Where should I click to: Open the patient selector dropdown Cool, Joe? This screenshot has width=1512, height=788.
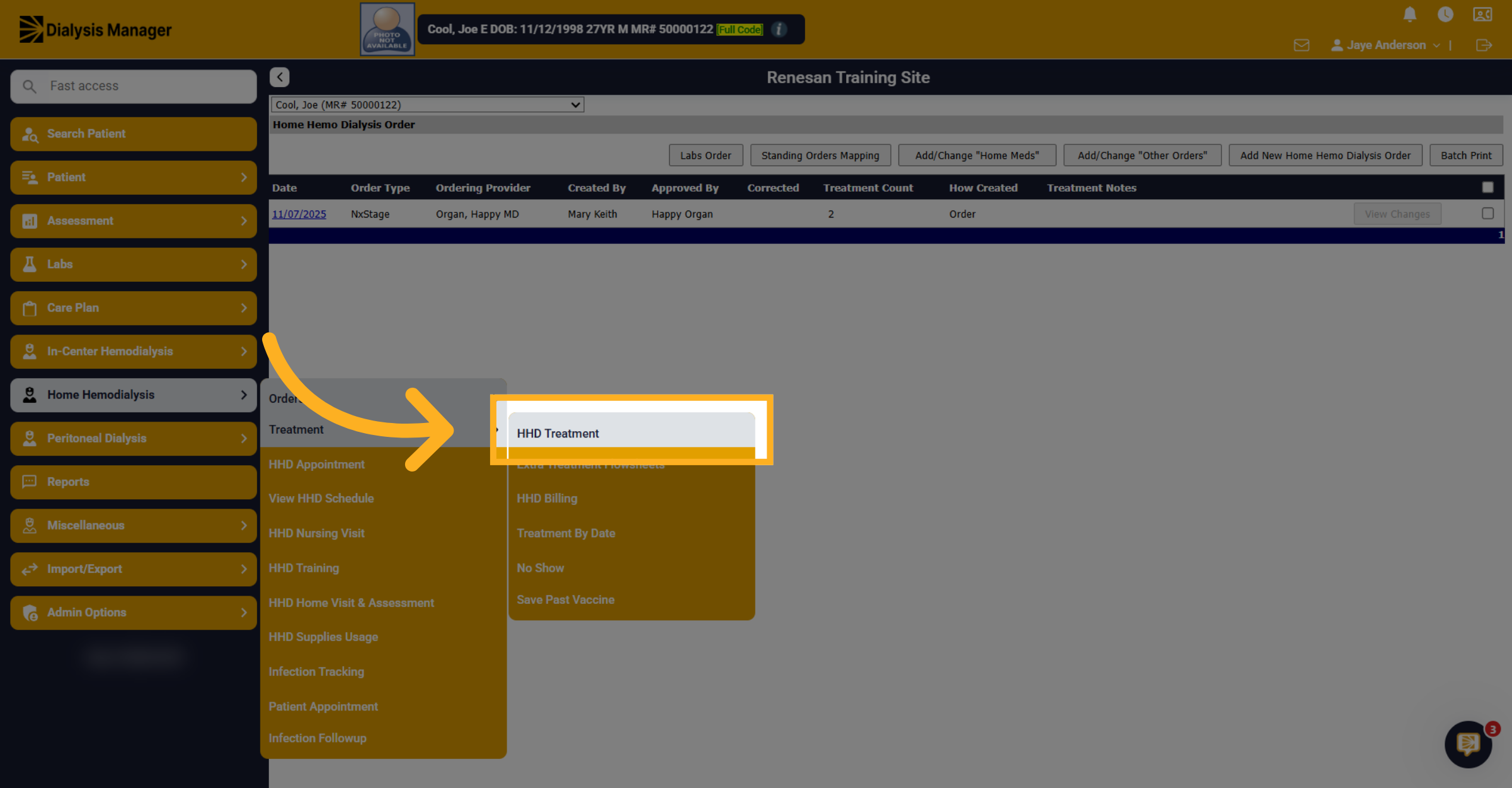(x=427, y=105)
